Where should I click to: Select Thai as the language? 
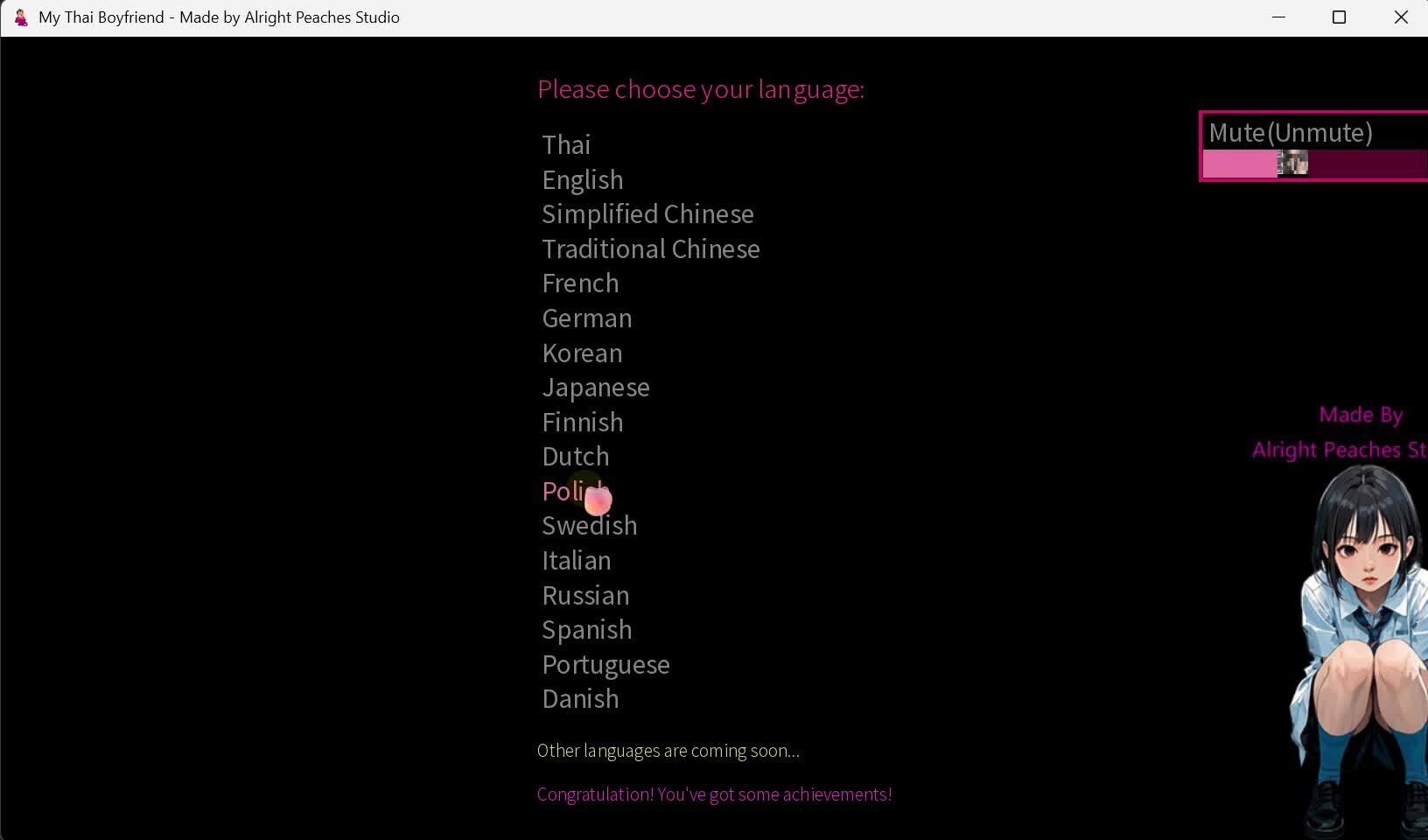[x=566, y=144]
